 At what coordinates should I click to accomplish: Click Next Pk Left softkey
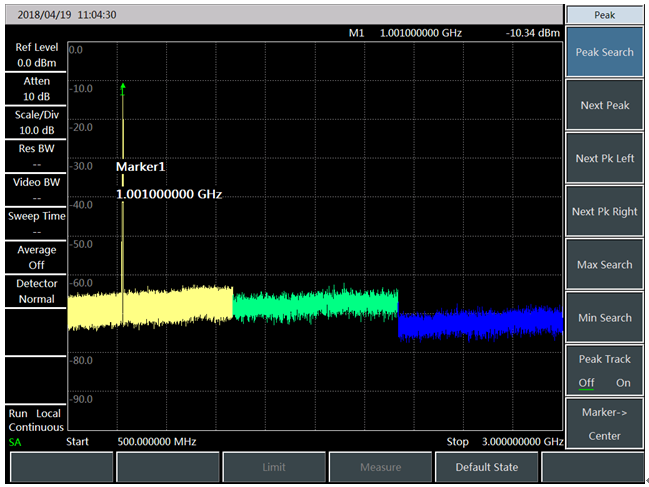604,159
